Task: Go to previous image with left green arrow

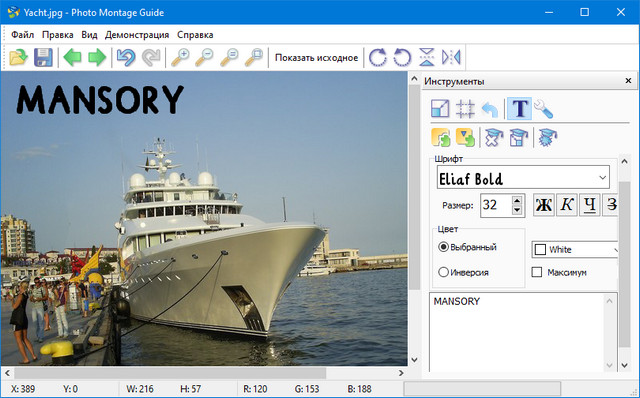Action: 73,57
